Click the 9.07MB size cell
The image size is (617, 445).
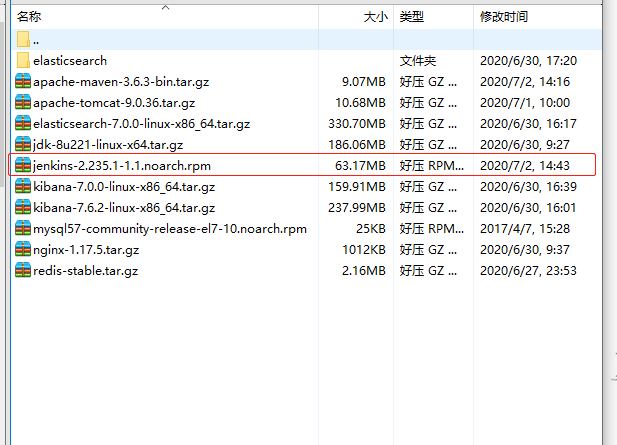[364, 82]
